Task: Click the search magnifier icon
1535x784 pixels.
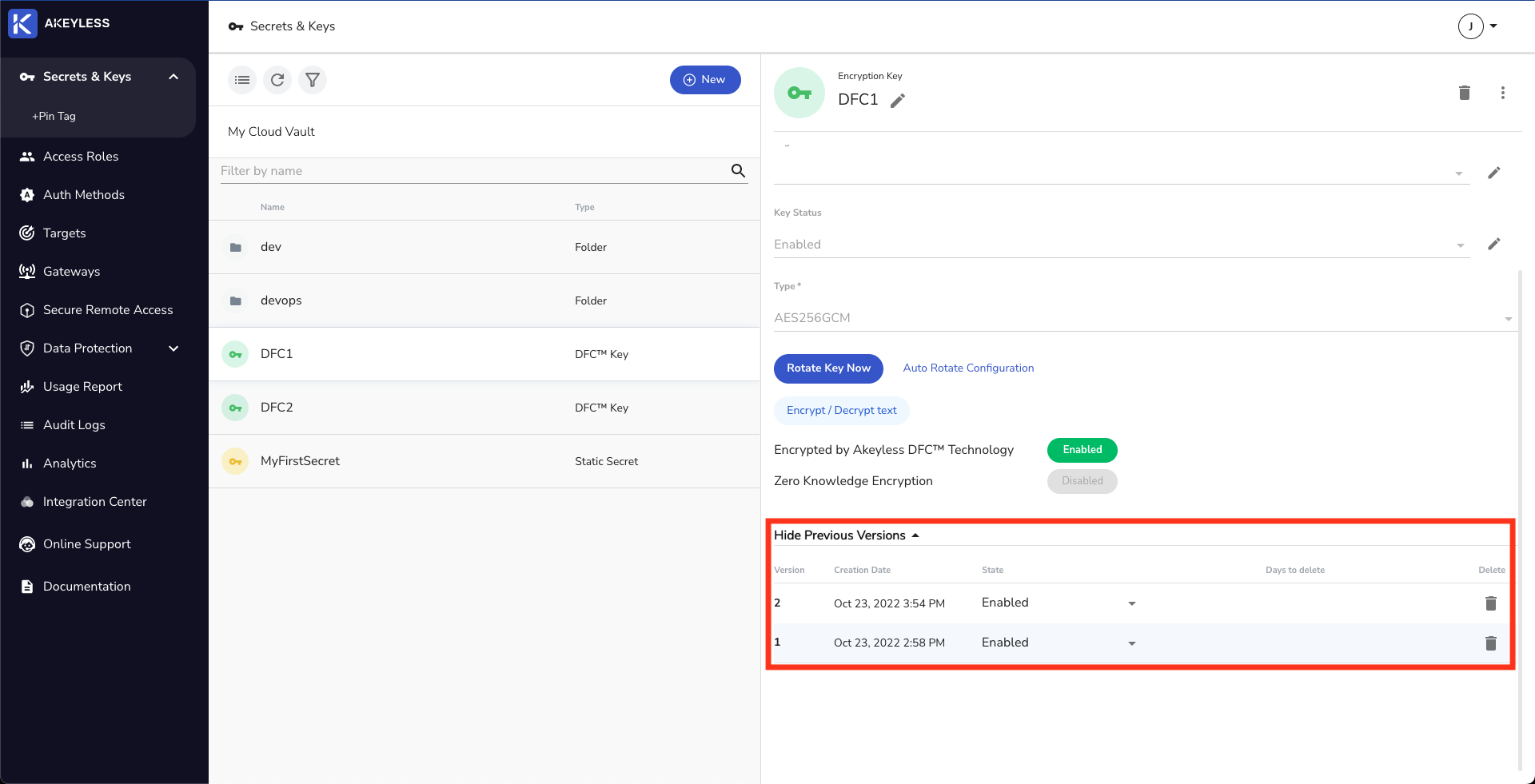Action: click(x=738, y=170)
